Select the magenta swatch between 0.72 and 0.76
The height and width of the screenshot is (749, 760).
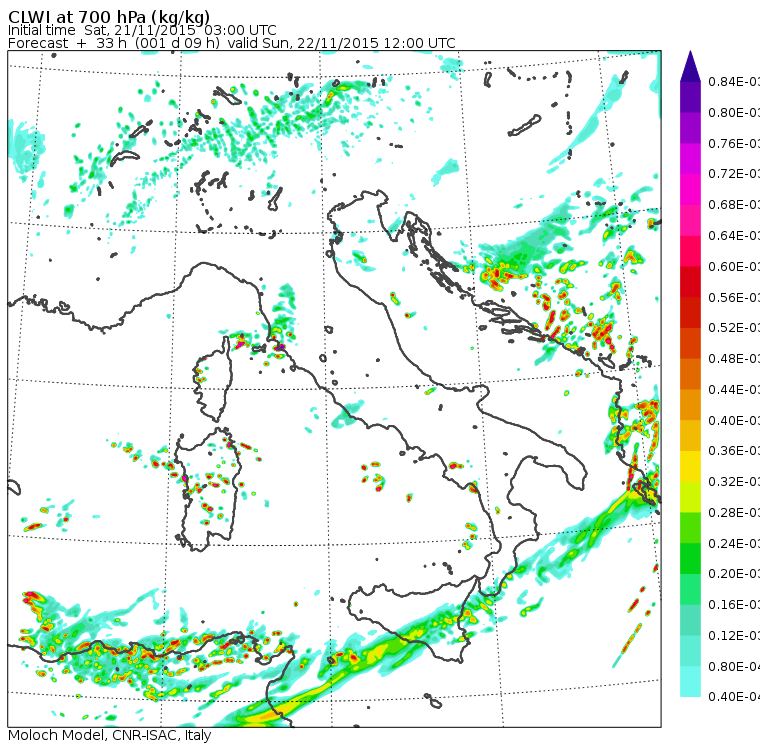[690, 159]
